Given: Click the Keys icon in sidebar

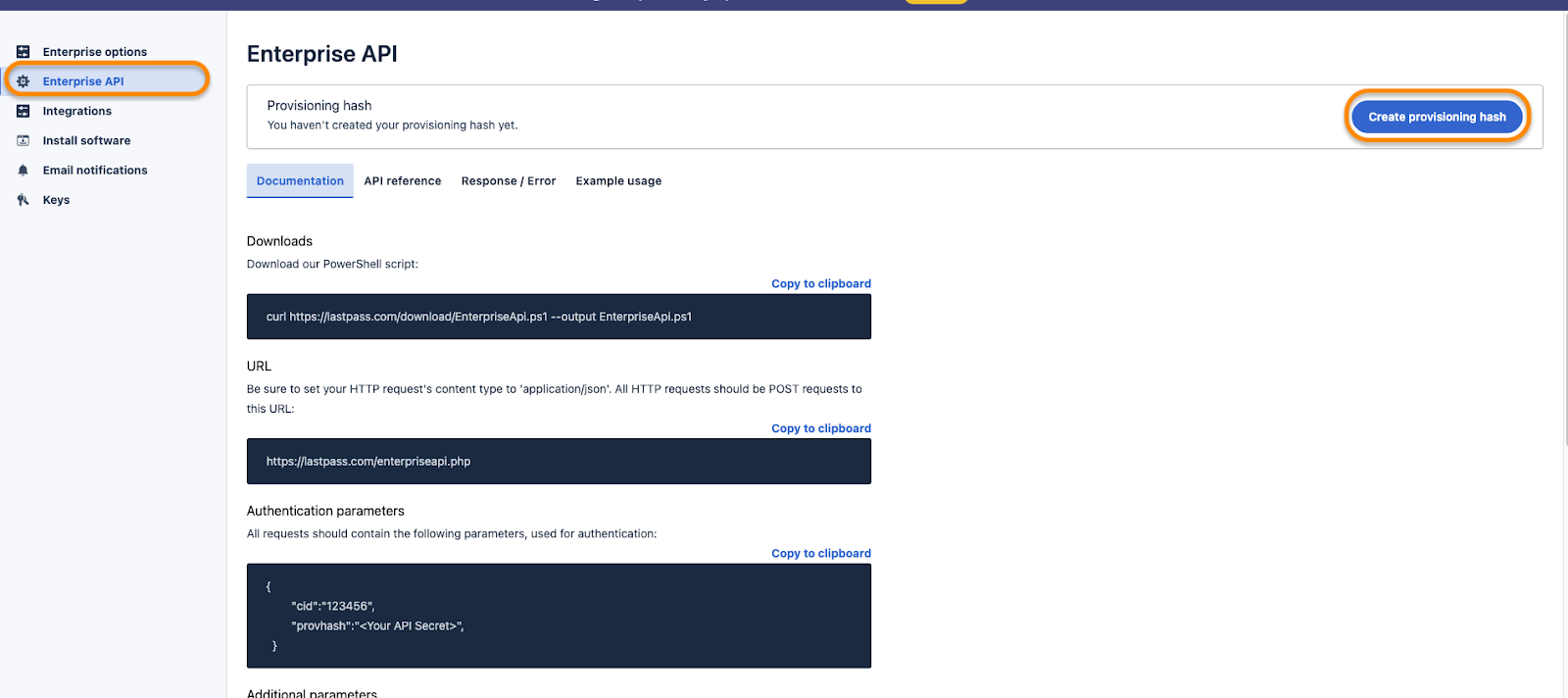Looking at the screenshot, I should tap(23, 200).
